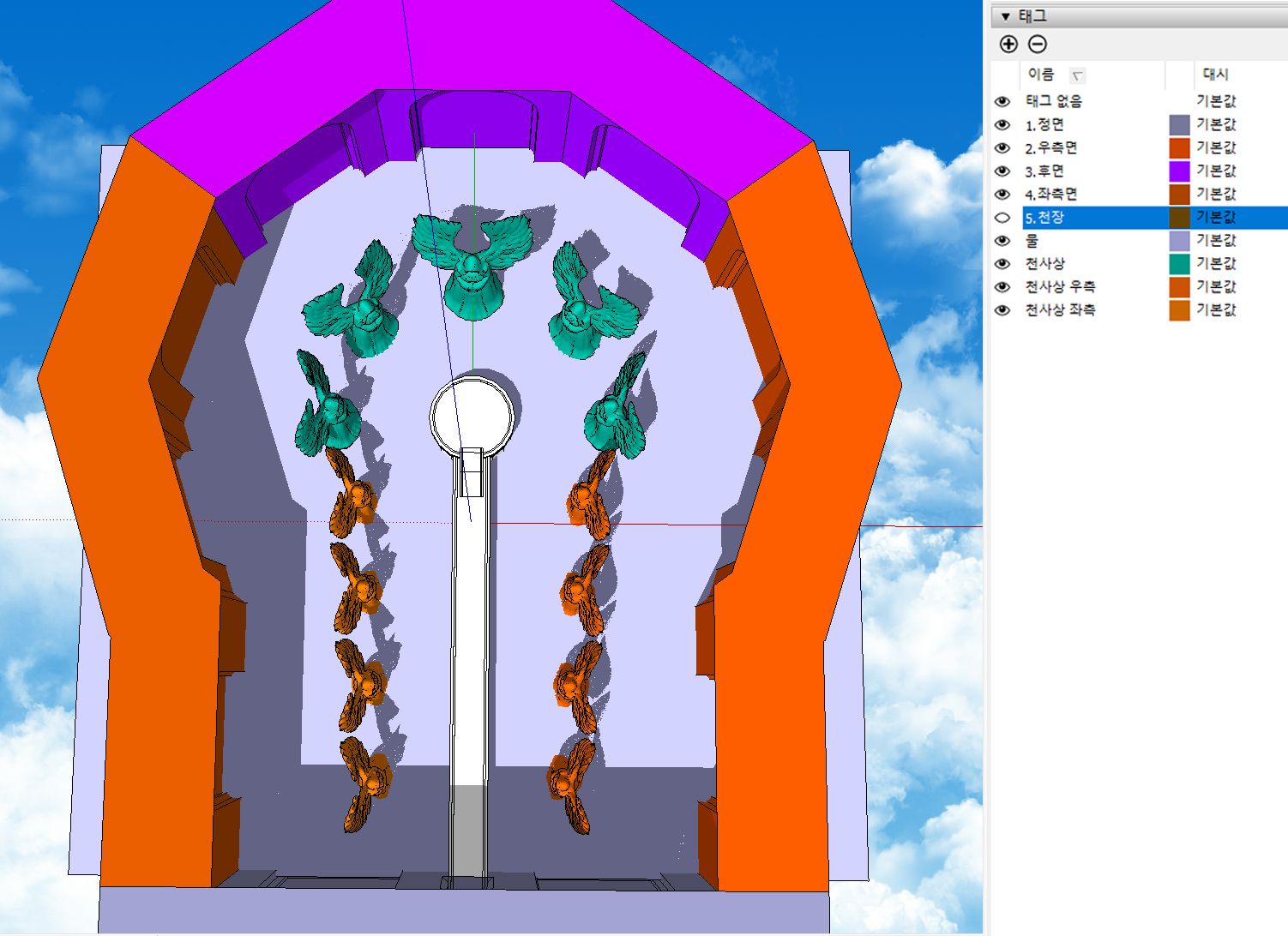Toggle eye icon for 태그 없음

(x=1002, y=102)
